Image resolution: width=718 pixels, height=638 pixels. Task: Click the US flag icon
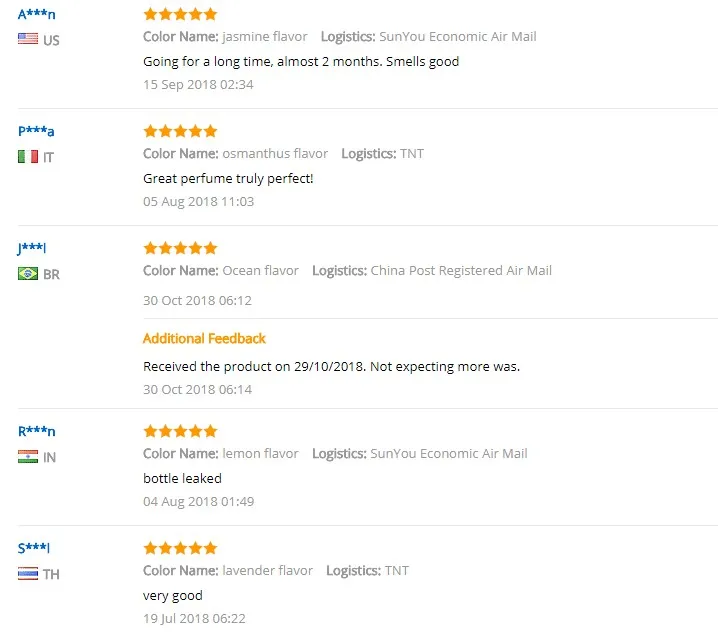pos(28,39)
